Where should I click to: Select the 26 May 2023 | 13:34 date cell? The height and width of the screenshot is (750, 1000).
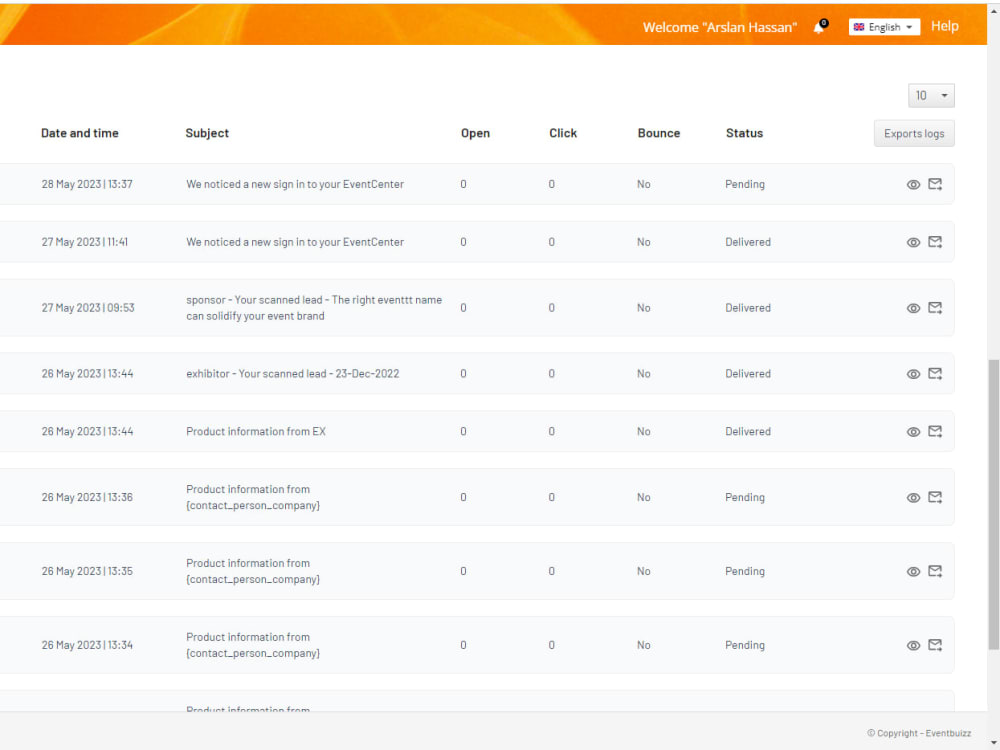pos(87,645)
